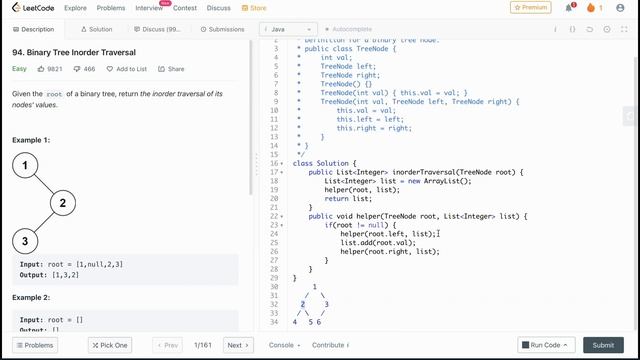This screenshot has height=360, width=640.
Task: Click the streak flame icon
Action: [x=591, y=8]
